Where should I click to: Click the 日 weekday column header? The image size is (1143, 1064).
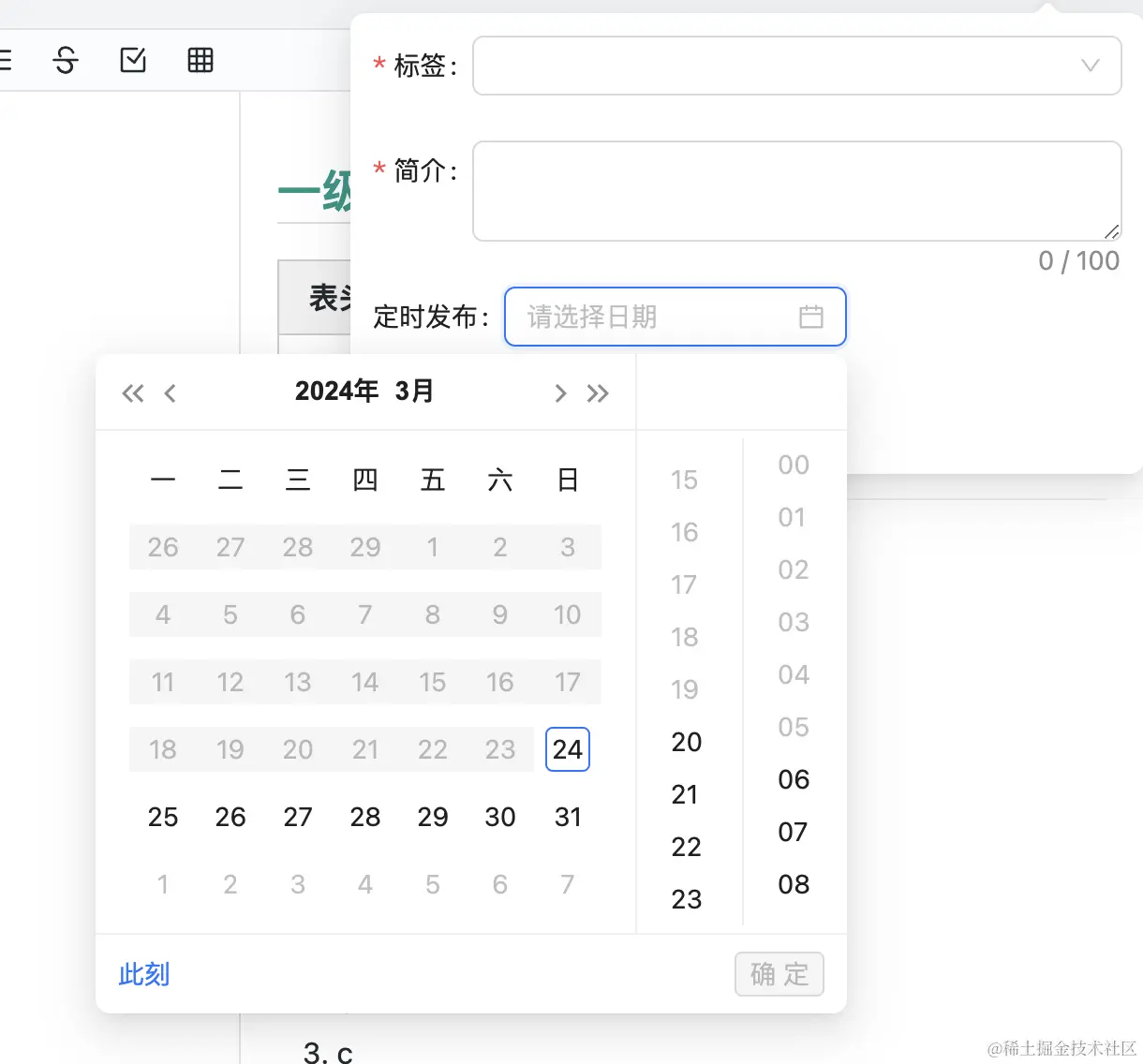pyautogui.click(x=568, y=480)
